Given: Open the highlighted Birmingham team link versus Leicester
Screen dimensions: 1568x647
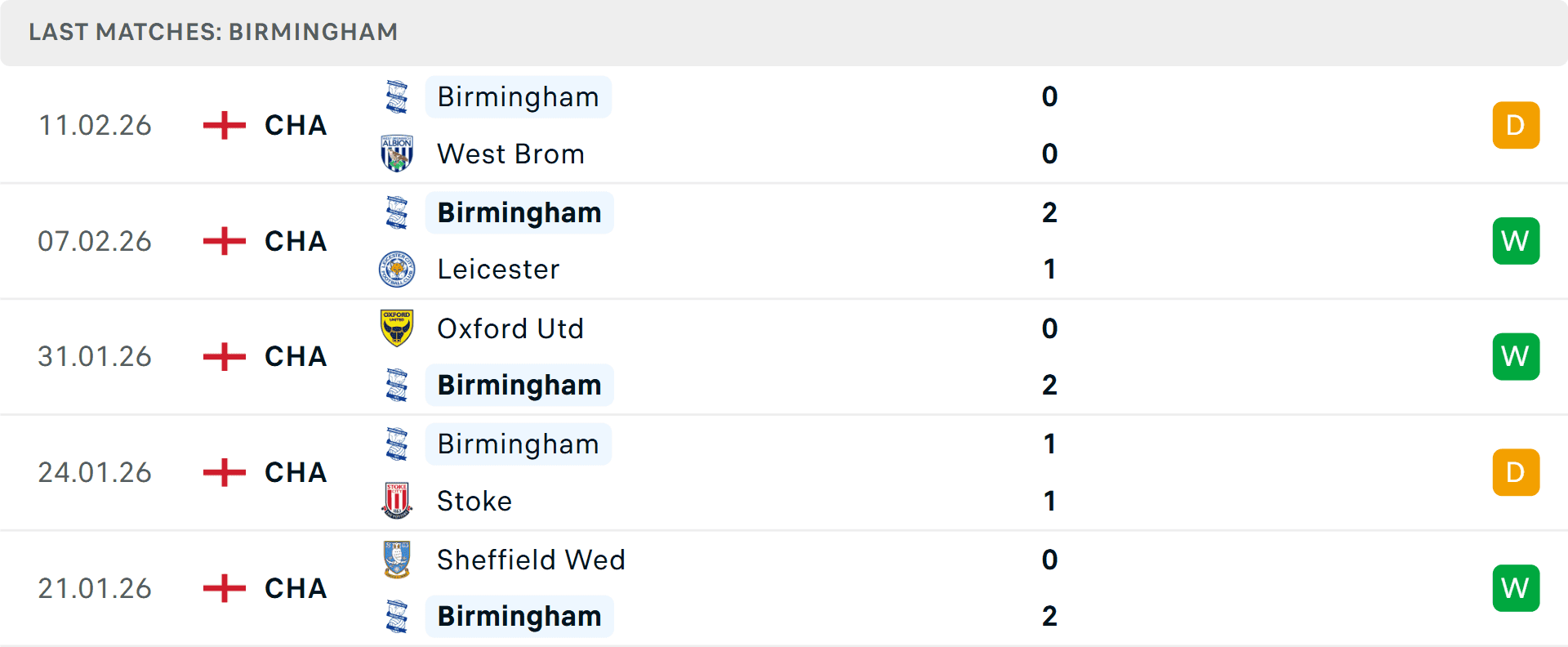Looking at the screenshot, I should 519,212.
